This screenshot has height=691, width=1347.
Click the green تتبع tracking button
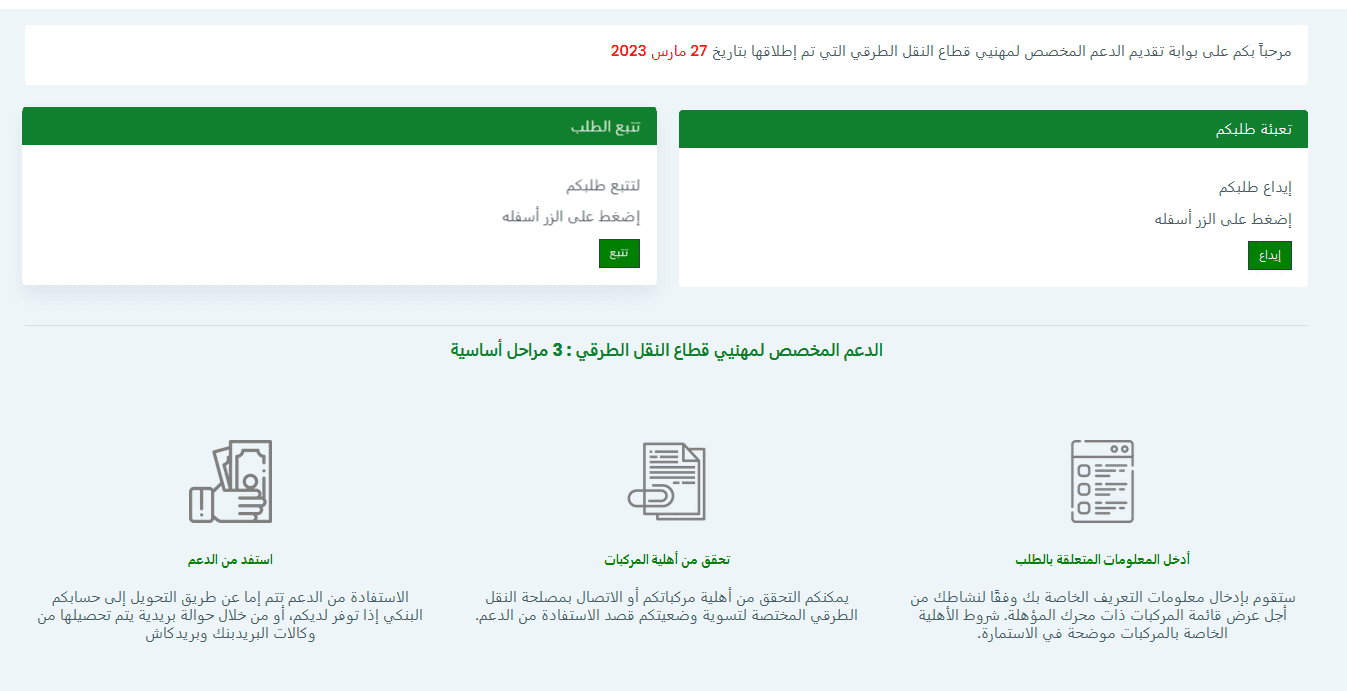pos(619,253)
